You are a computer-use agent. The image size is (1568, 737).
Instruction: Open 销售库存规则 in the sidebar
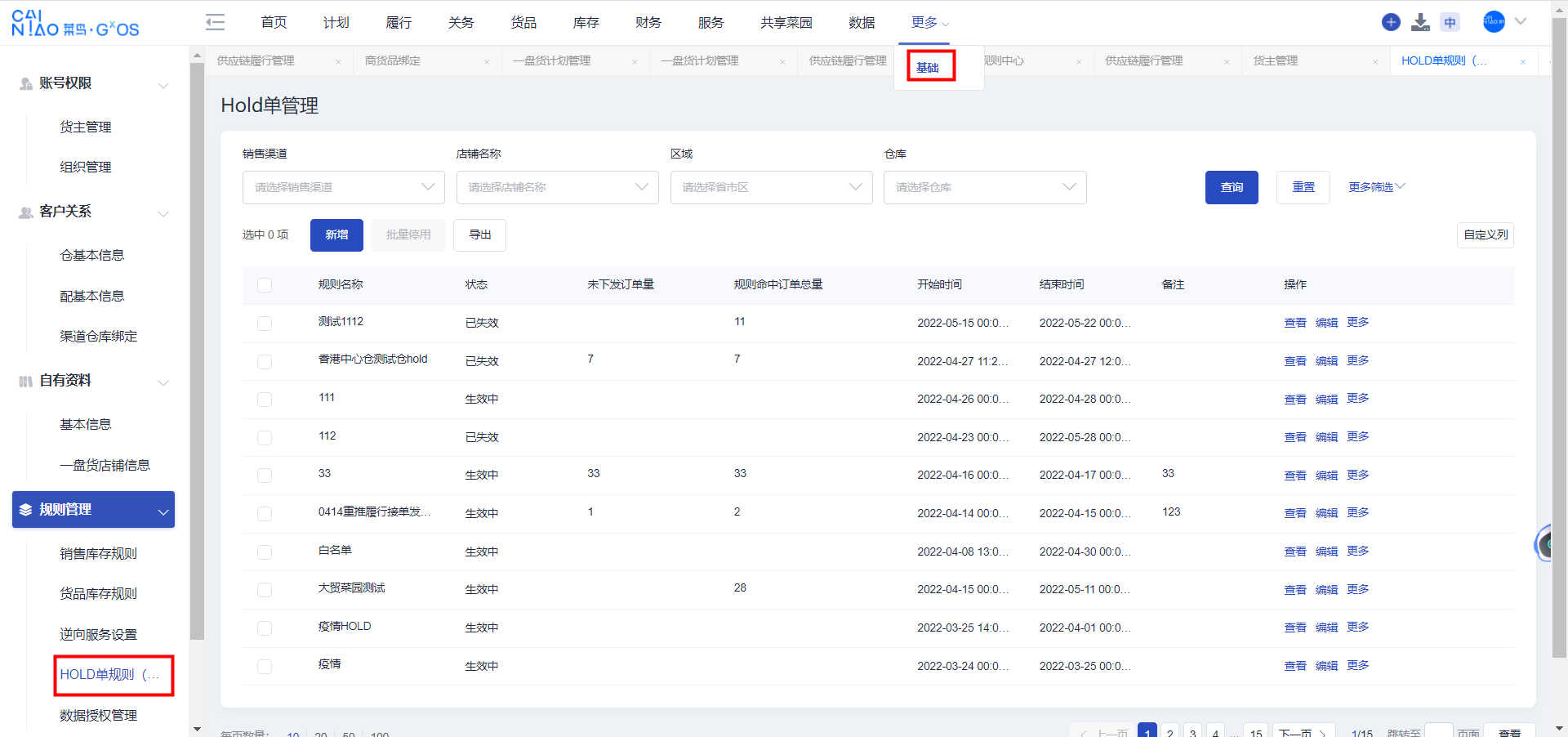pyautogui.click(x=99, y=554)
